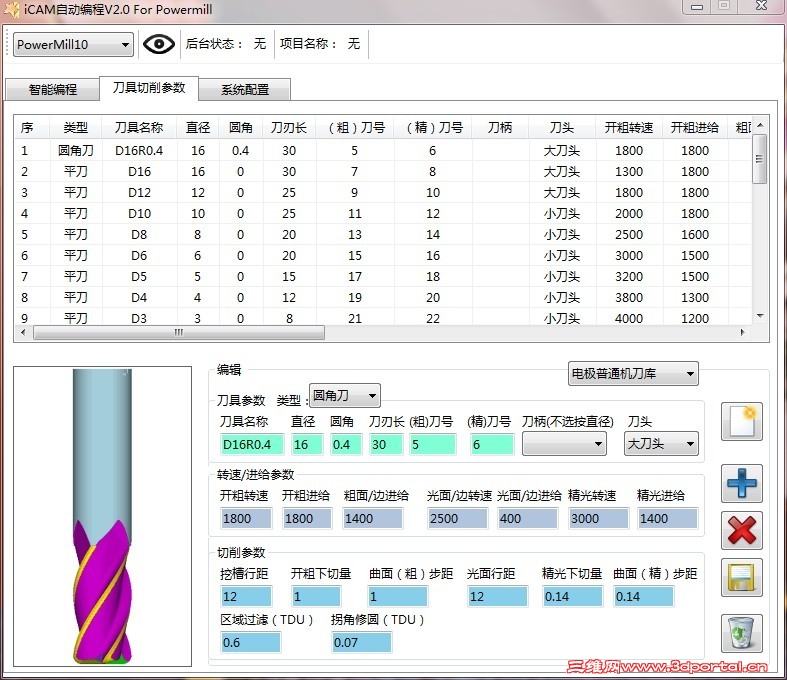Viewport: 787px width, 680px height.
Task: Click the 光面/边进给 field showing 400
Action: [x=527, y=518]
